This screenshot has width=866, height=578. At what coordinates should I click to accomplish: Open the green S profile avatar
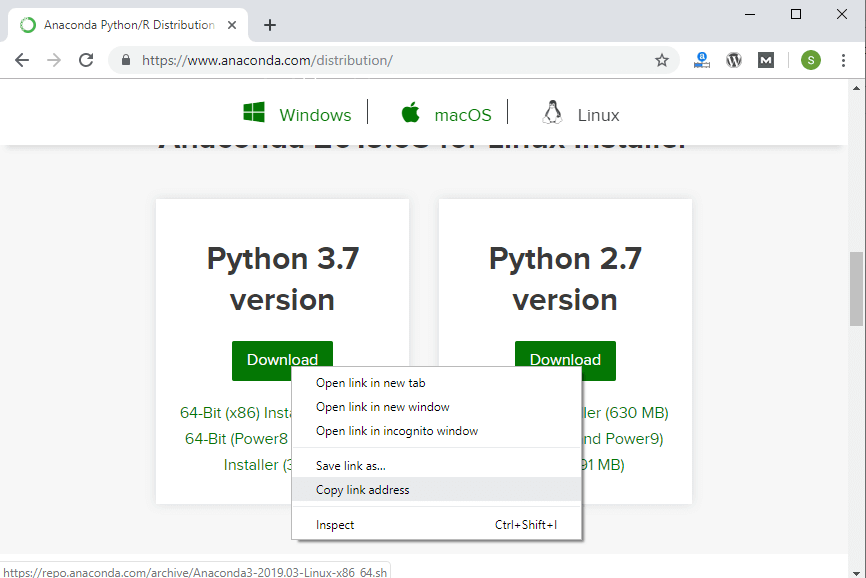(x=811, y=60)
